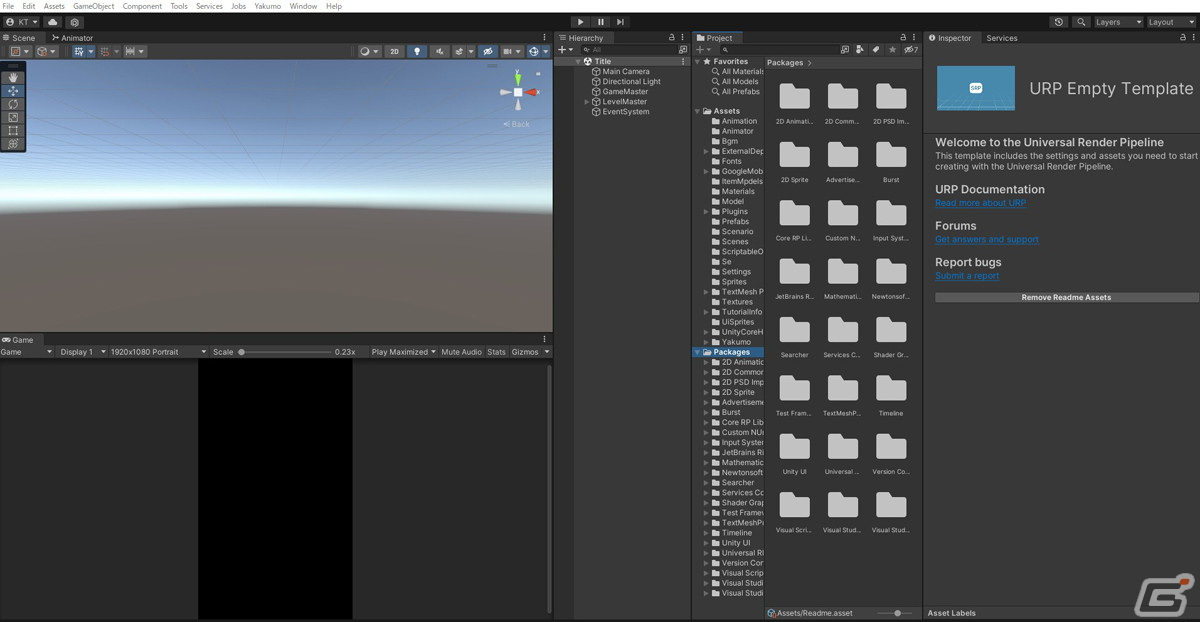Toggle Hierarchy panel lock
Screen dimensions: 1200x622
(673, 38)
